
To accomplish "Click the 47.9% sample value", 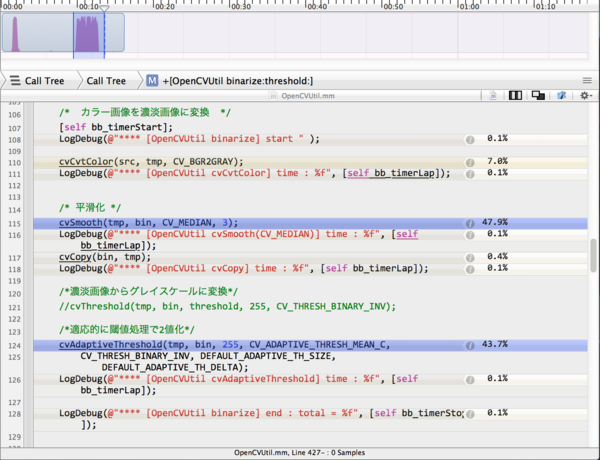I will pos(495,222).
